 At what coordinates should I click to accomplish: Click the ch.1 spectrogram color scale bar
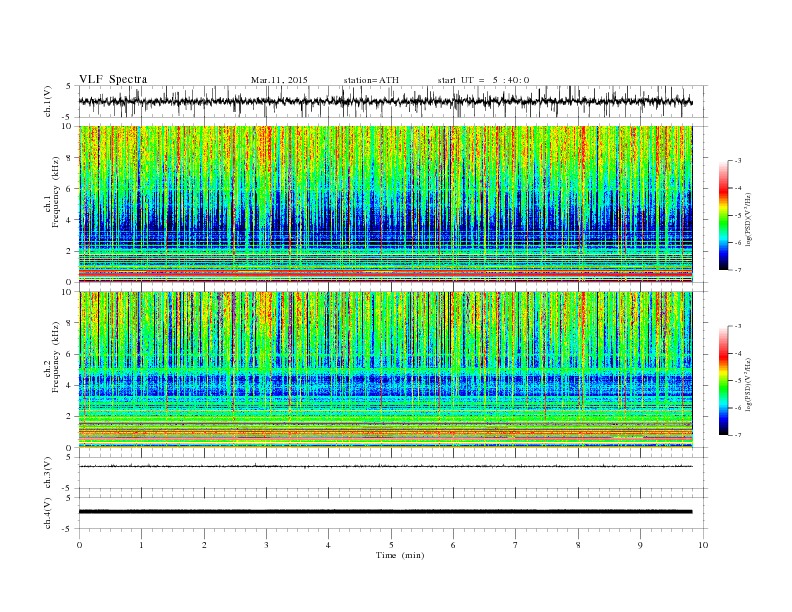[723, 216]
